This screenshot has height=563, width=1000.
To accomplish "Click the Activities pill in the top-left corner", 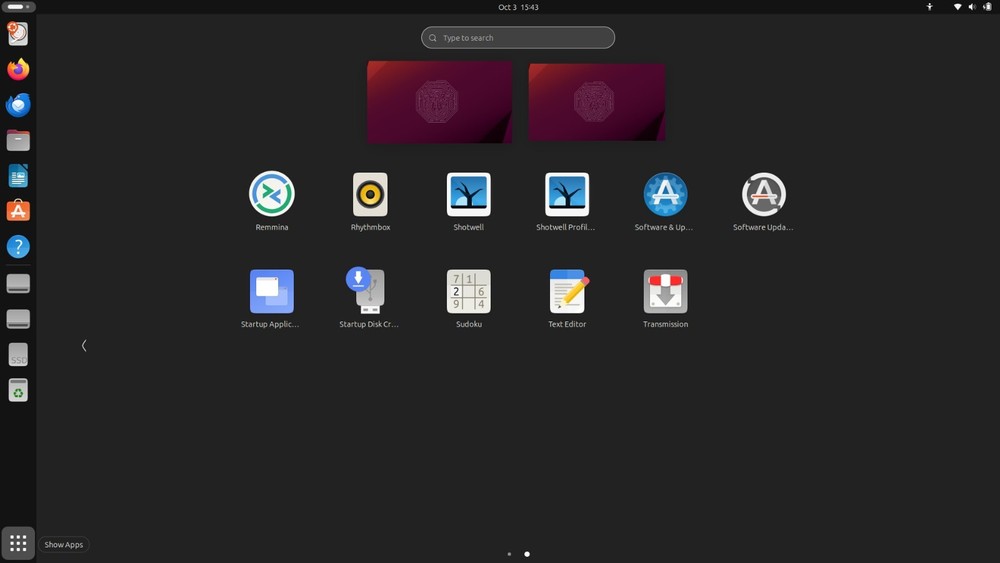I will 18,7.
